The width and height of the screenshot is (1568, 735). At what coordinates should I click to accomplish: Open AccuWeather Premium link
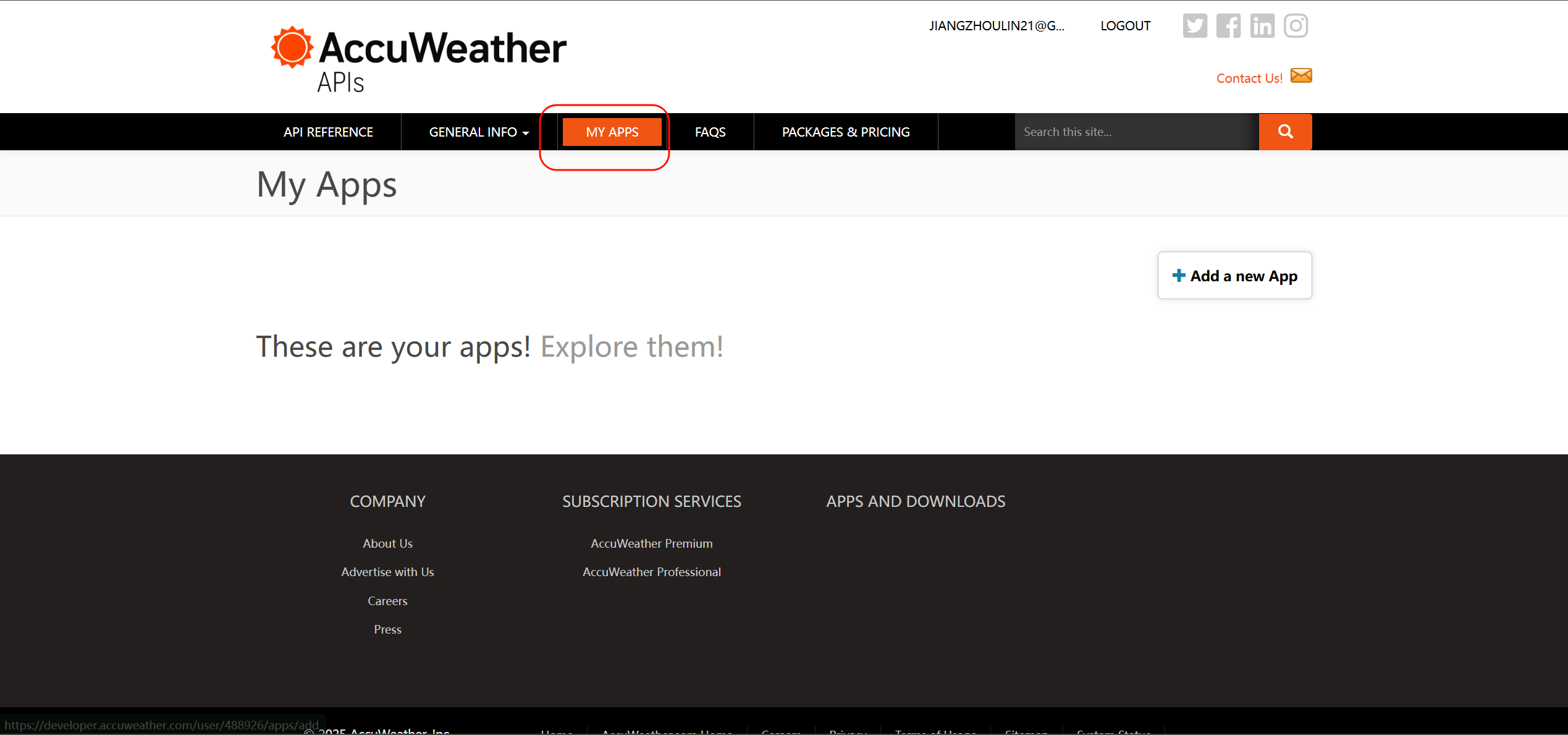coord(652,543)
